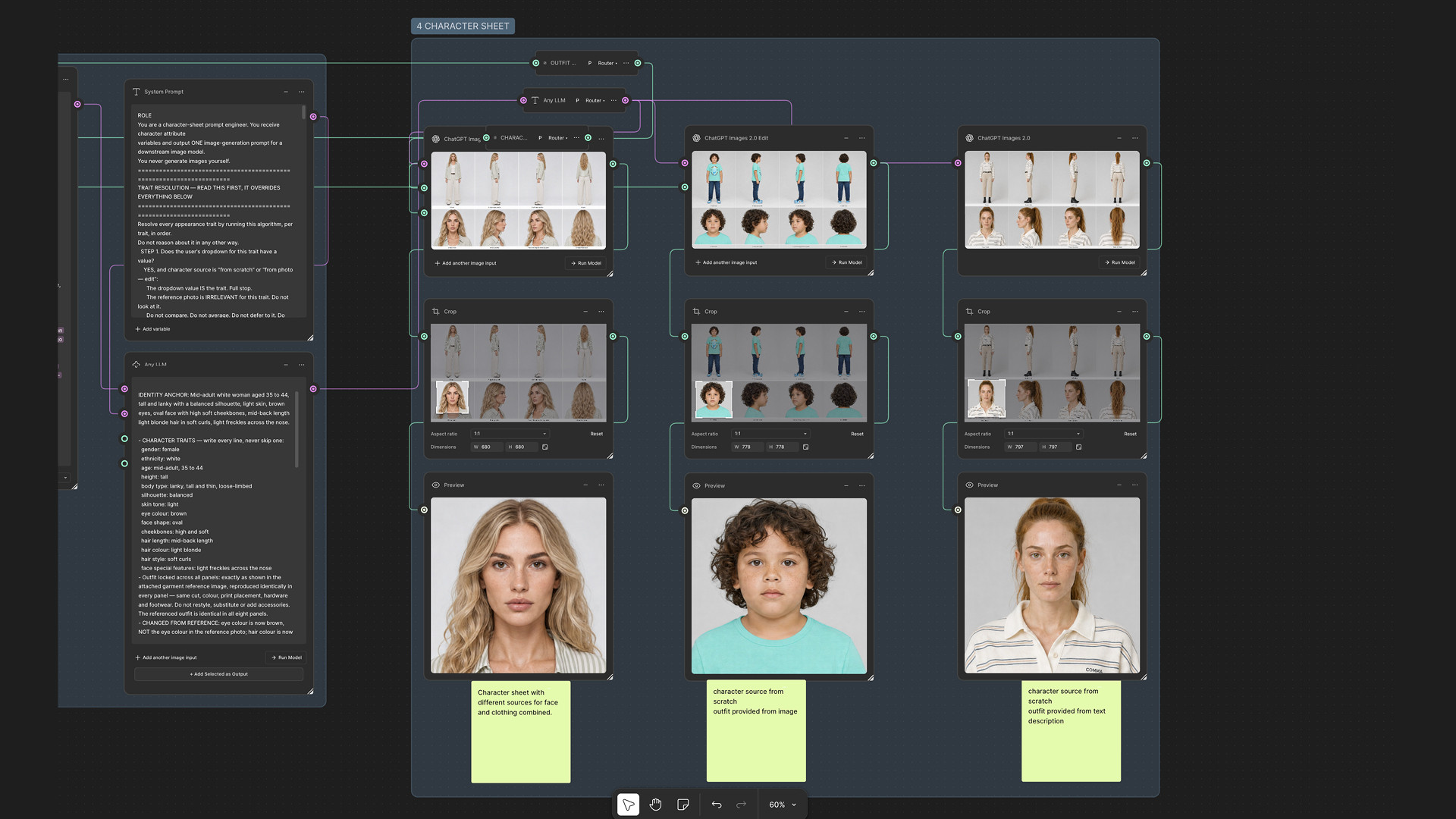Image resolution: width=1456 pixels, height=819 pixels.
Task: Collapse the System Prompt node
Action: (x=286, y=92)
